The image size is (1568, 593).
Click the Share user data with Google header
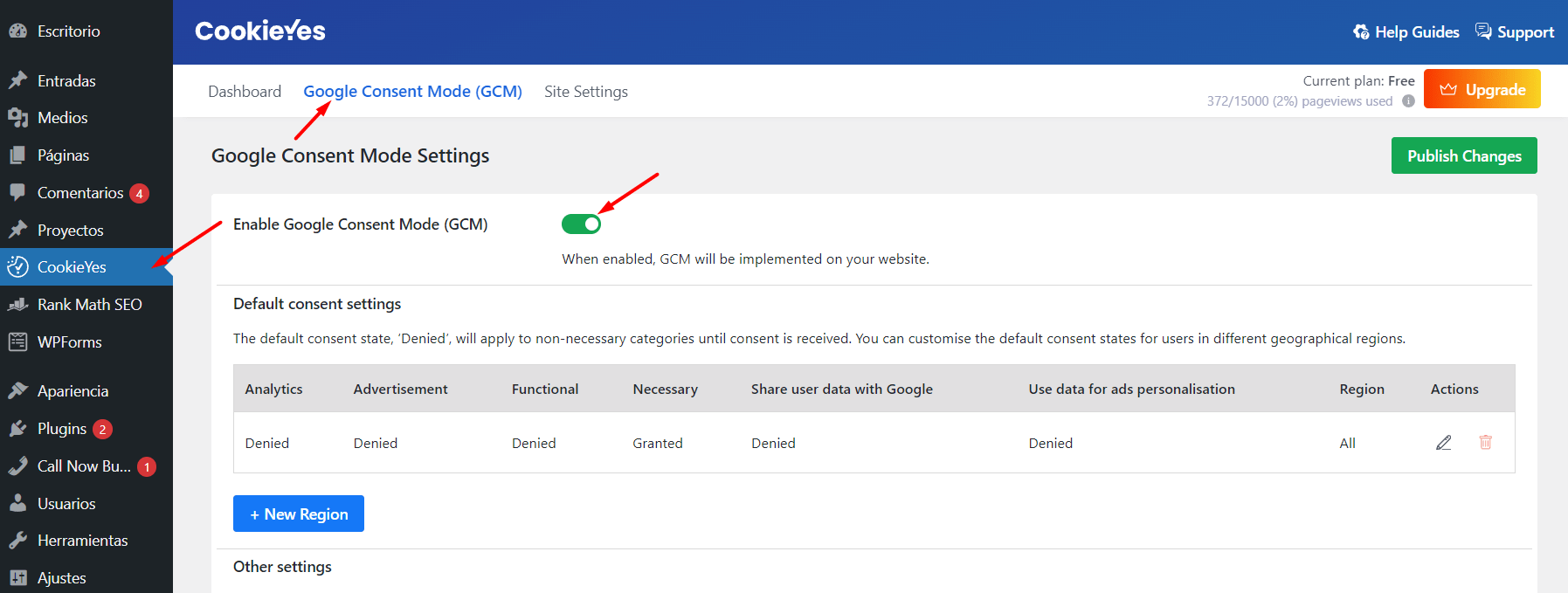(842, 389)
